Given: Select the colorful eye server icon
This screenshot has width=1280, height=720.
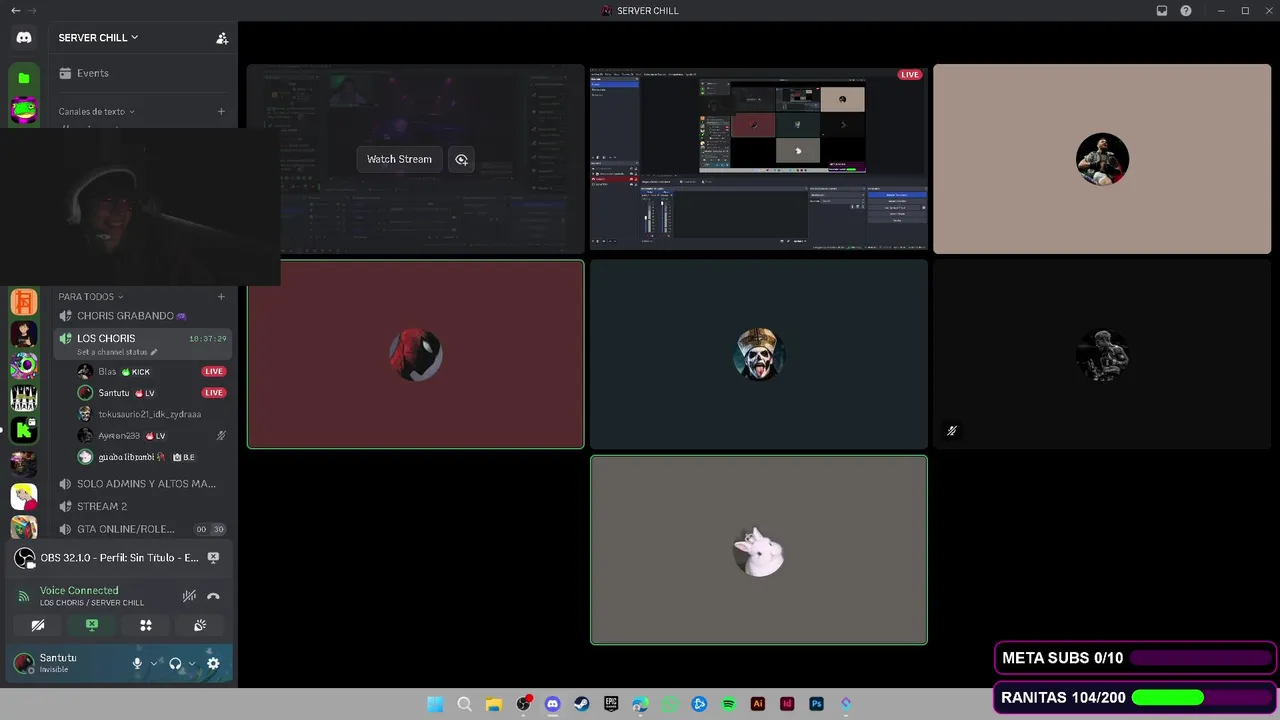Looking at the screenshot, I should click(x=24, y=366).
